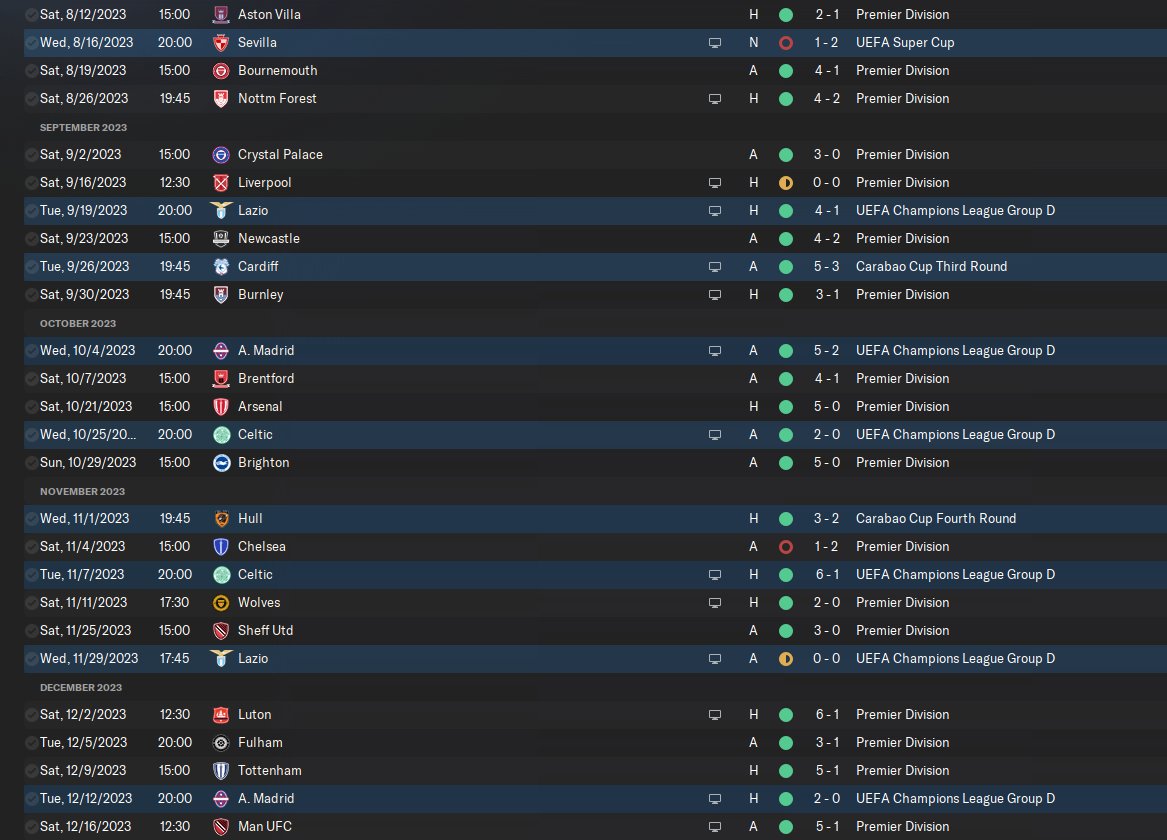Toggle the checkmark beside the Bournemouth fixture
1167x840 pixels.
(31, 71)
